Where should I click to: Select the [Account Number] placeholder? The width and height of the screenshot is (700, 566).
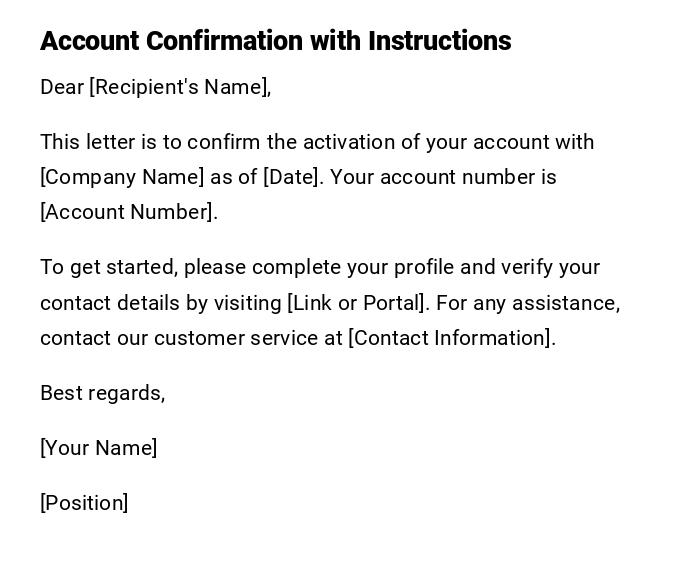[x=127, y=212]
